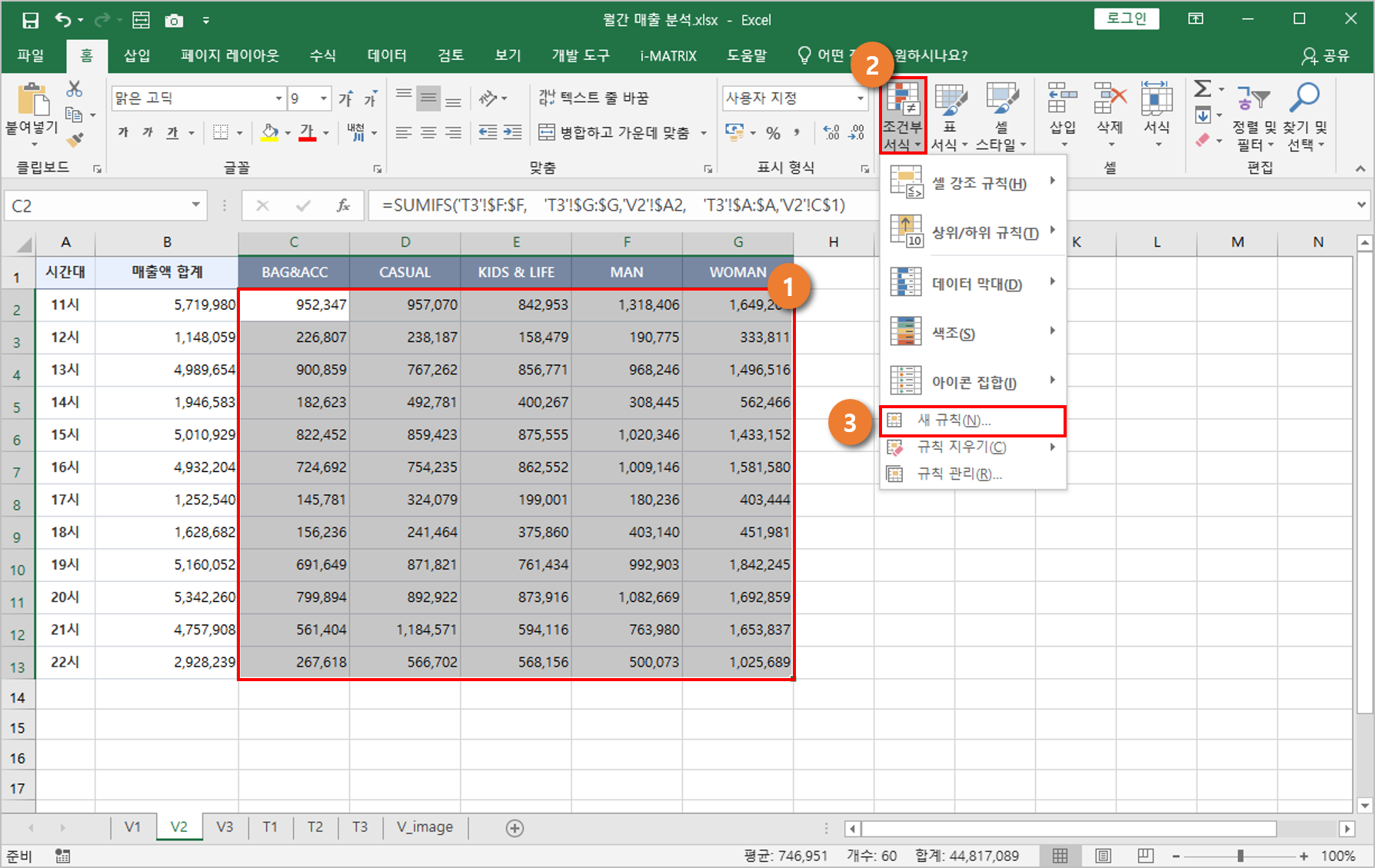Click the AutoSum sigma icon
1375x868 pixels.
point(1203,89)
